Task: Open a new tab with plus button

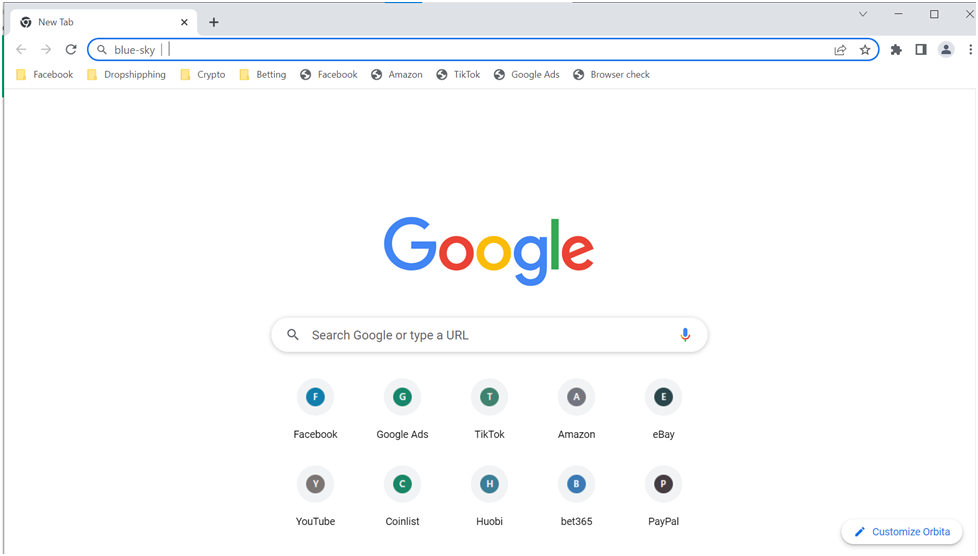Action: [213, 22]
